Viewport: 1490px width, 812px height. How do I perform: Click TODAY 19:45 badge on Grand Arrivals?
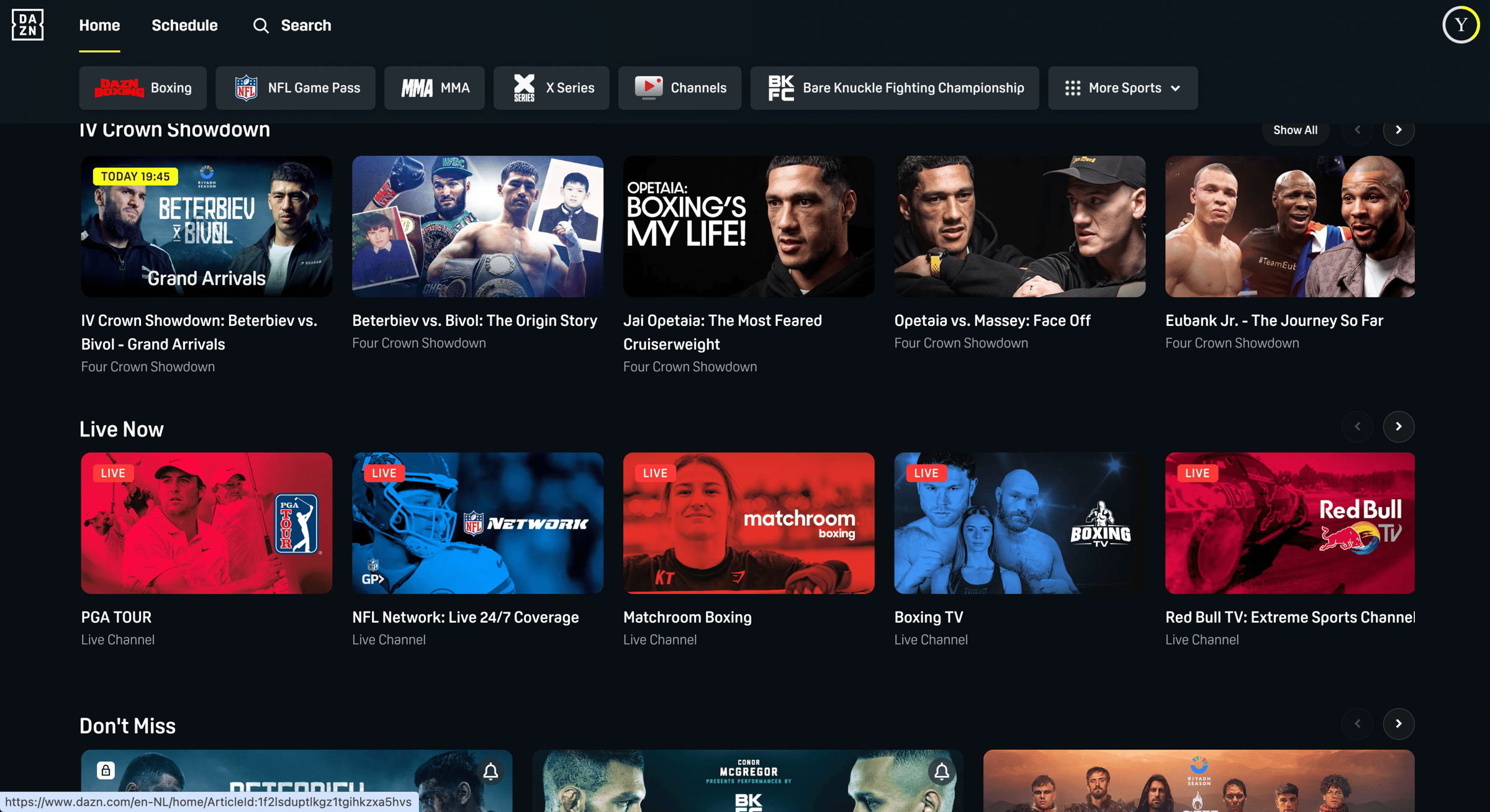(135, 176)
